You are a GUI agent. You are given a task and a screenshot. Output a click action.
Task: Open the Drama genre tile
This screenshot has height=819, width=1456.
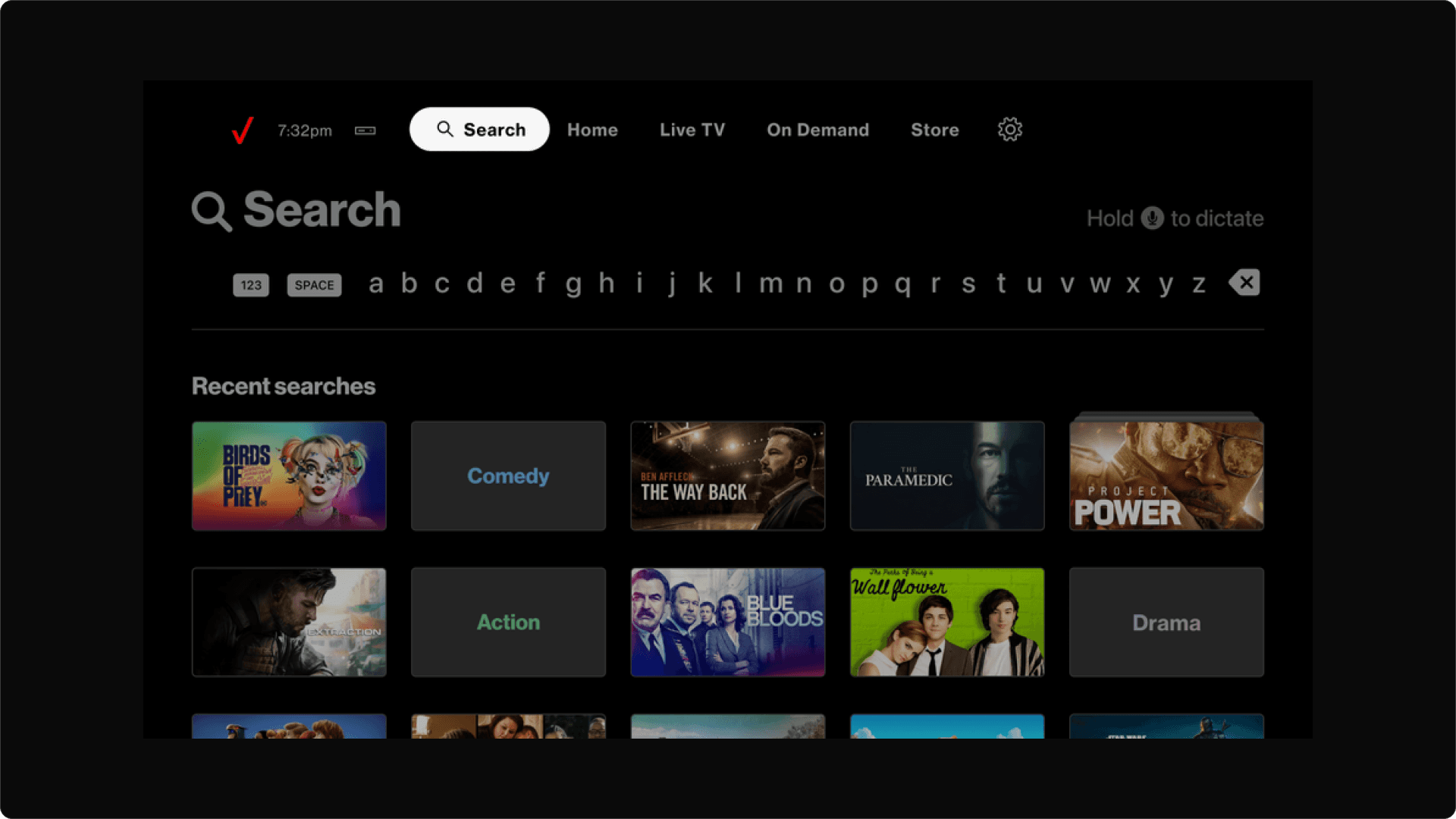1166,623
